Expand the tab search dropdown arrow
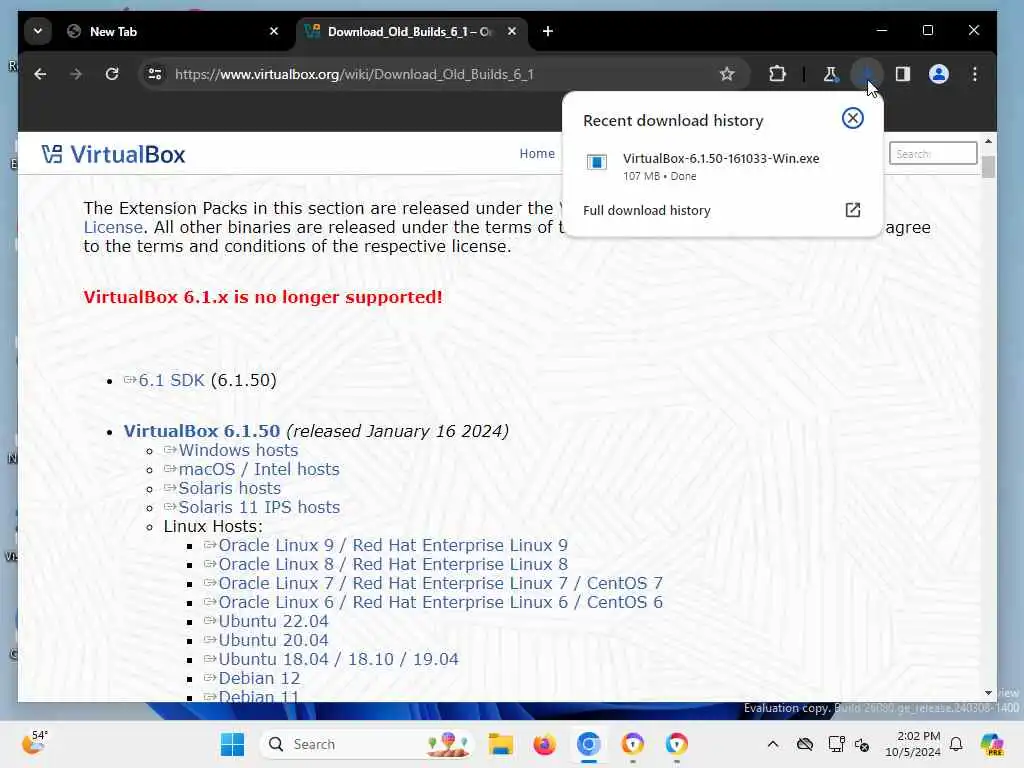 pyautogui.click(x=38, y=31)
